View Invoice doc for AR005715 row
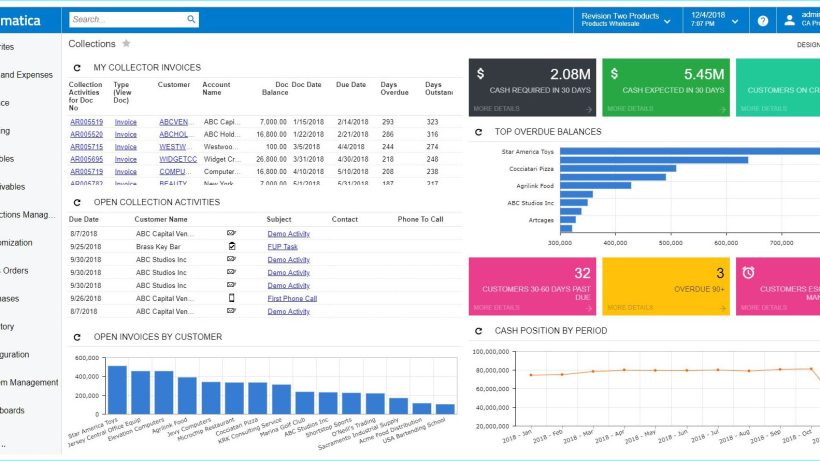 coord(126,147)
